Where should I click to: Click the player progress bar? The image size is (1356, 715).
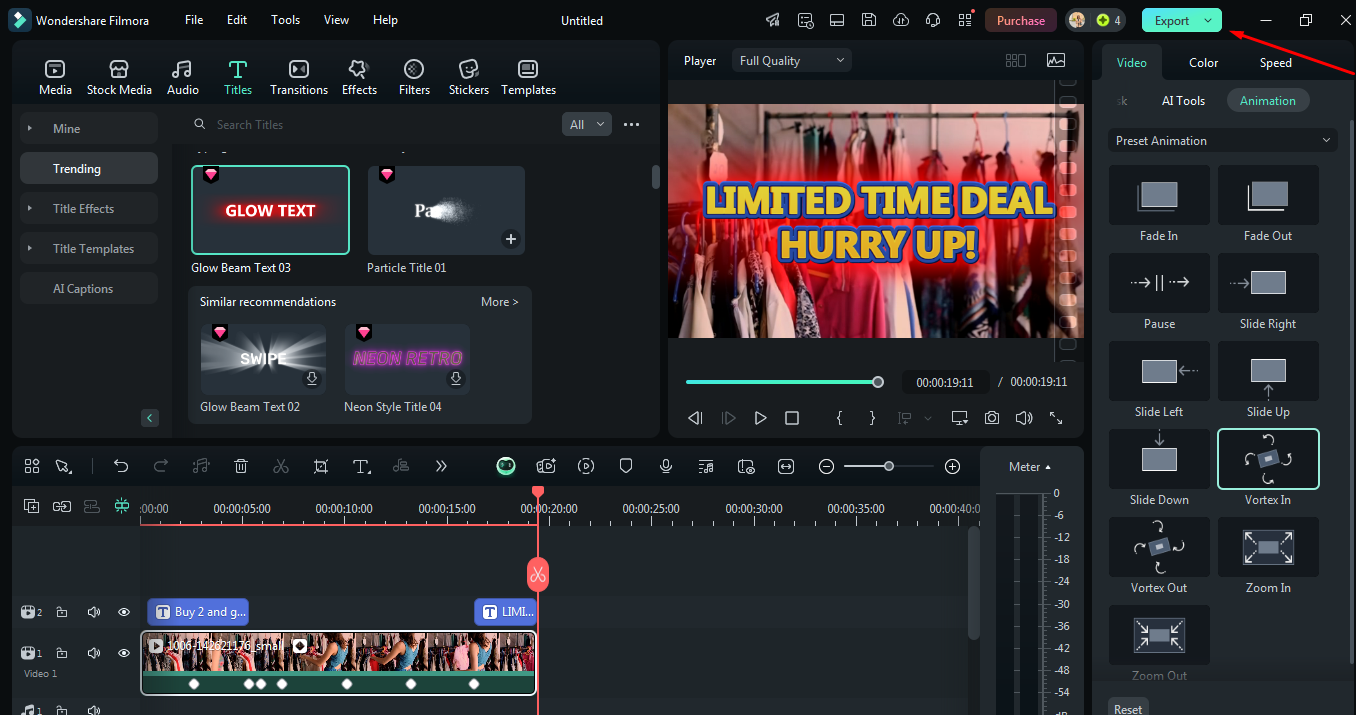[782, 382]
